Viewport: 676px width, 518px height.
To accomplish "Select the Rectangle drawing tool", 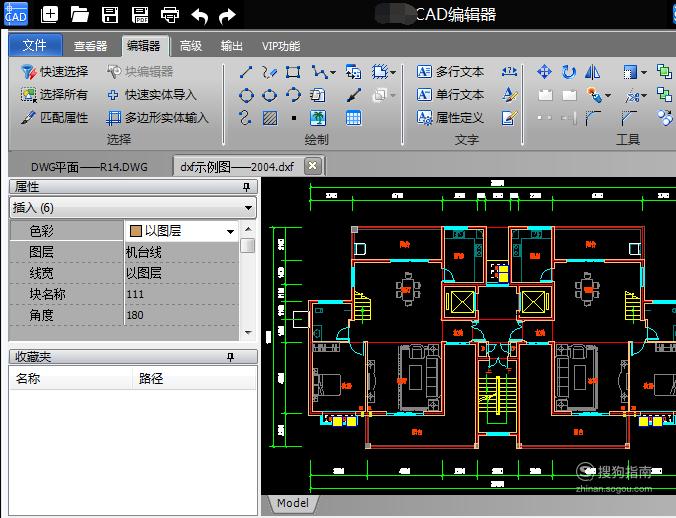I will [293, 72].
